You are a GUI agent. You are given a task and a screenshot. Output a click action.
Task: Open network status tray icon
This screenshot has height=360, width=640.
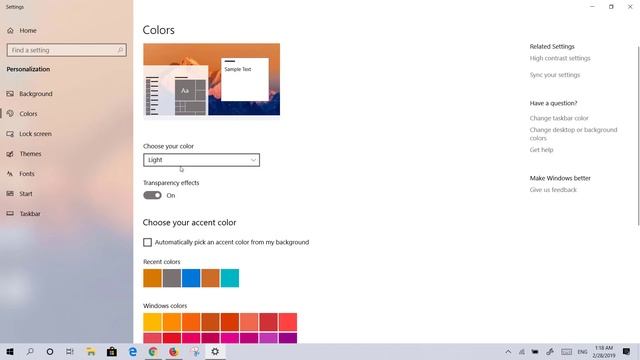pos(522,351)
